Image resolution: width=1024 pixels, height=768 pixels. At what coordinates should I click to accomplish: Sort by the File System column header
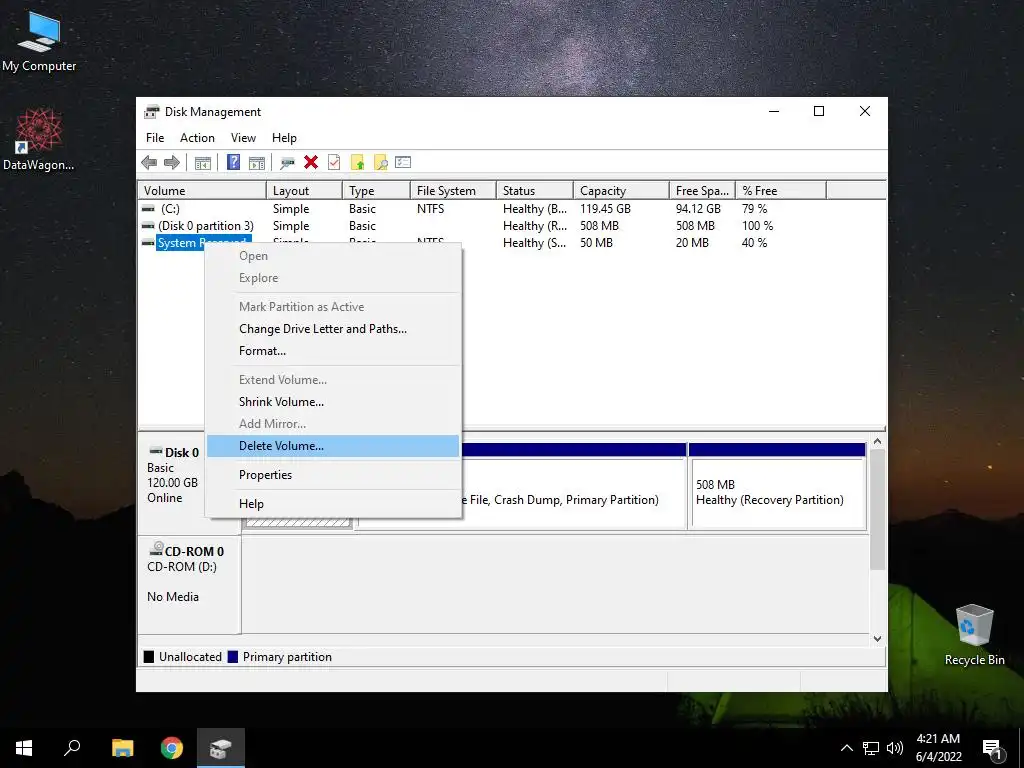tap(454, 191)
